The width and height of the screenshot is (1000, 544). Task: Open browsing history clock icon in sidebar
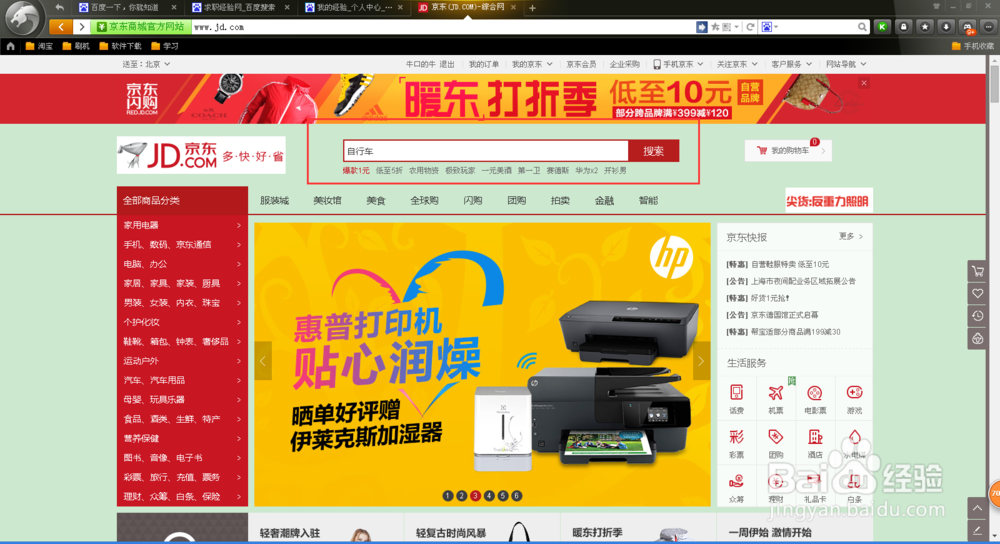coord(978,316)
